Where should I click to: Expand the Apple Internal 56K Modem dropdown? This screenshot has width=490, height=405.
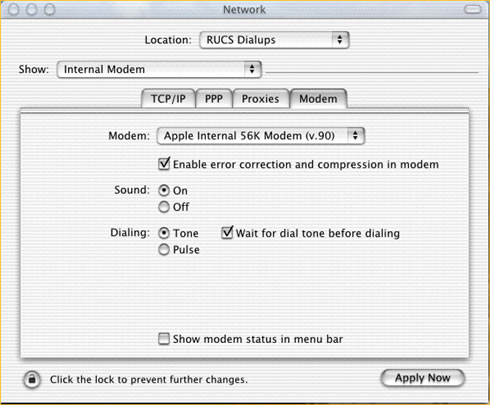[261, 136]
